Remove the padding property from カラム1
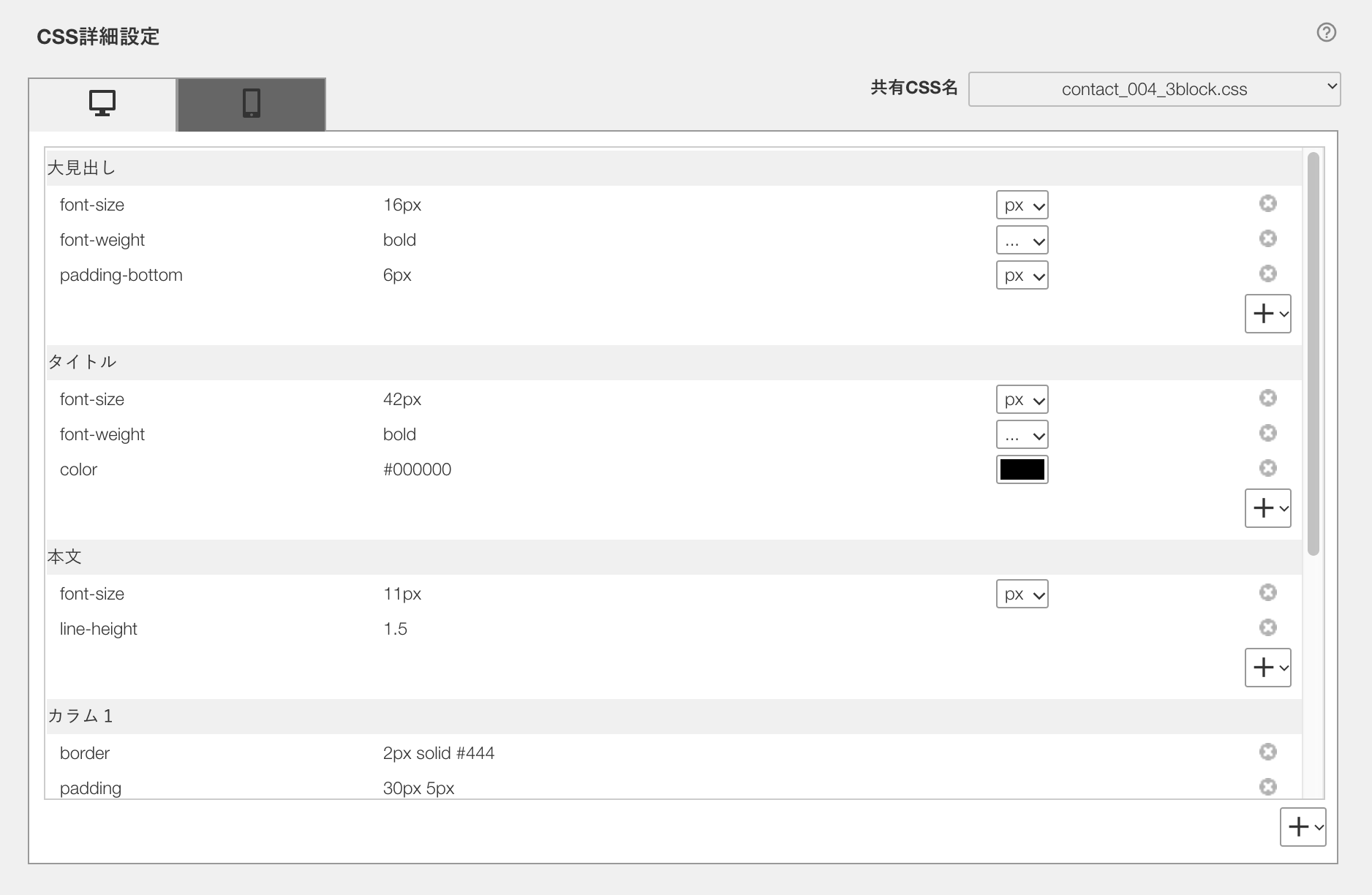 [1268, 786]
